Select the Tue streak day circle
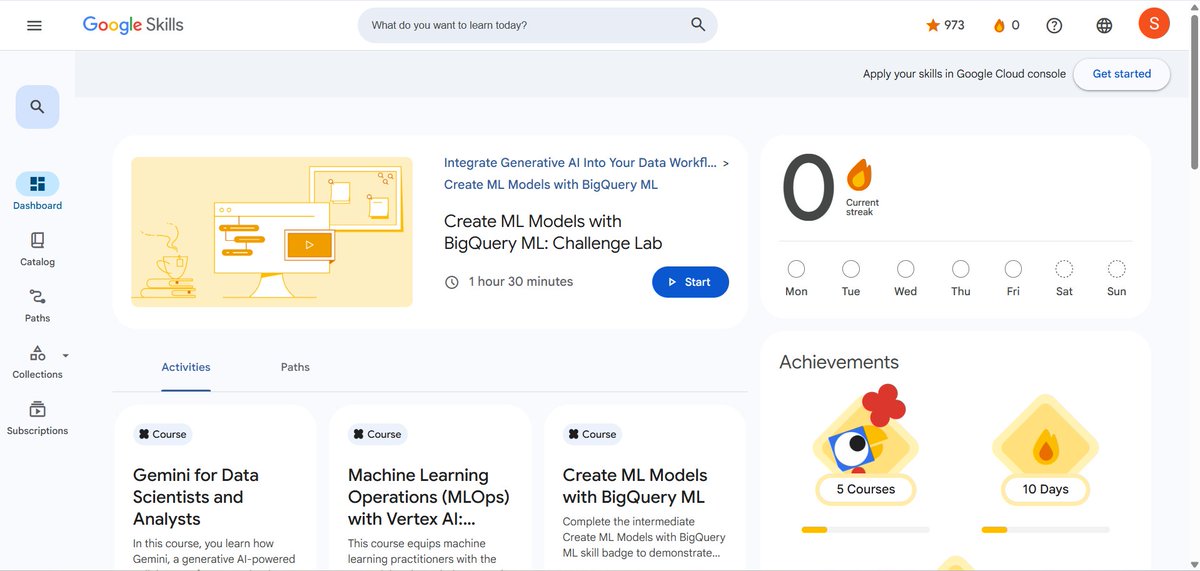The height and width of the screenshot is (571, 1200). click(851, 269)
